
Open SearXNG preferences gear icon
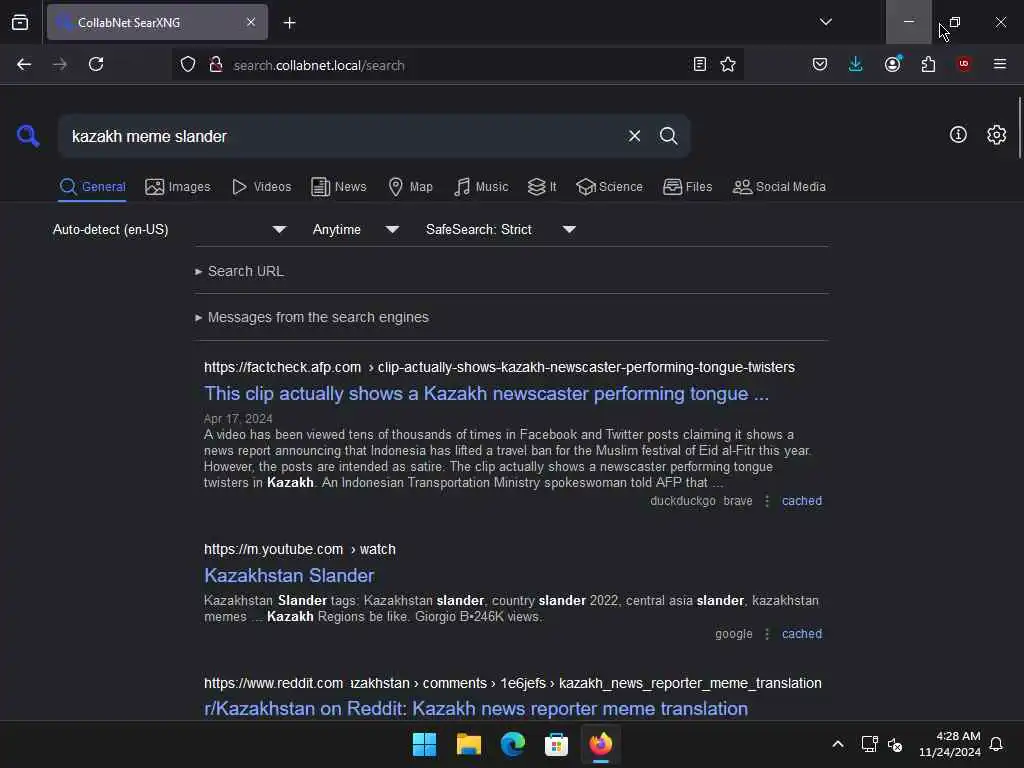pyautogui.click(x=996, y=135)
